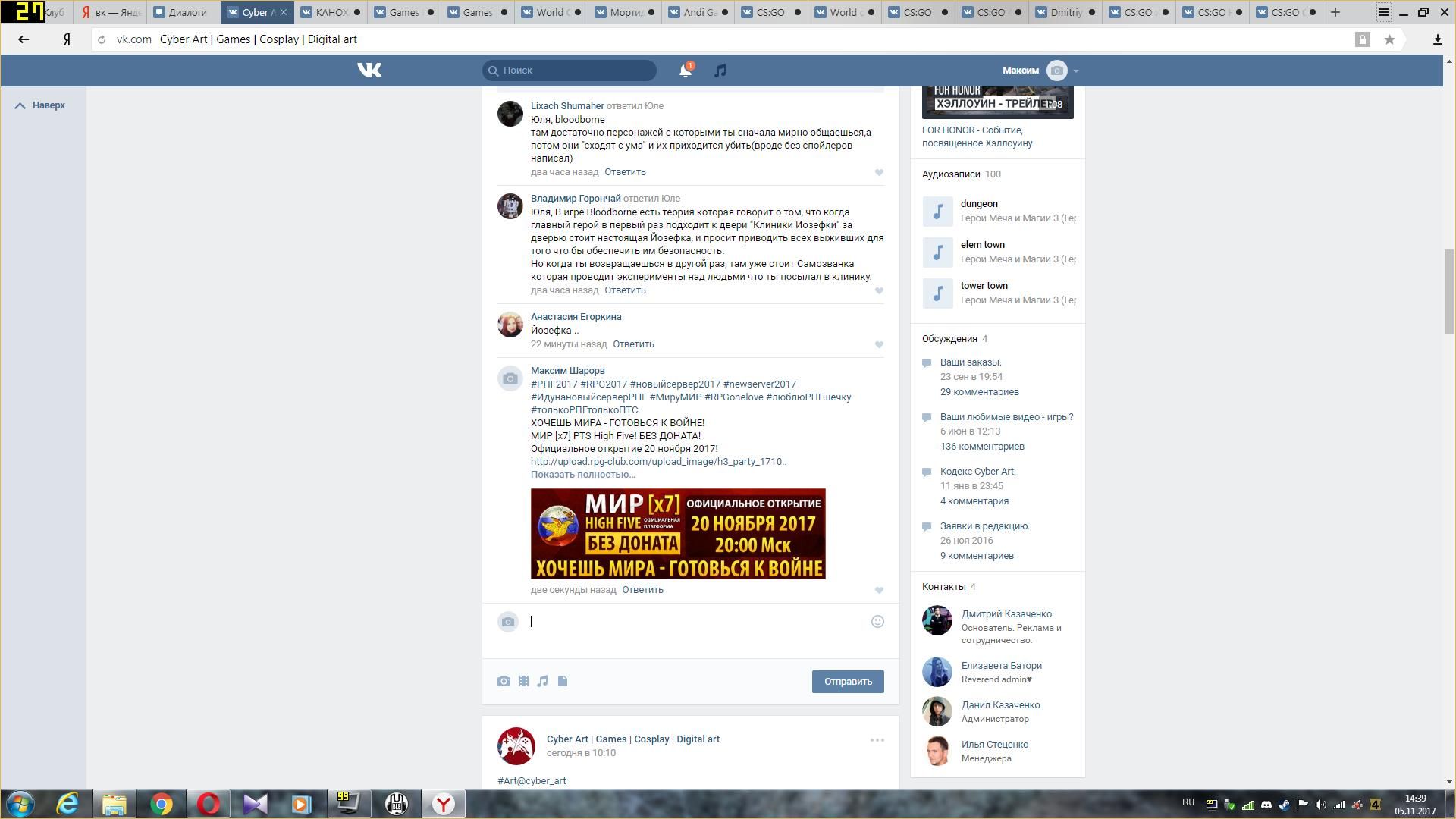Like Анастасия Егоркина's comment

879,344
